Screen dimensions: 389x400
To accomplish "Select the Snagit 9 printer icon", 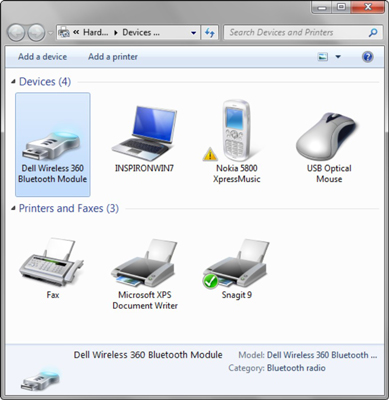I will [236, 263].
